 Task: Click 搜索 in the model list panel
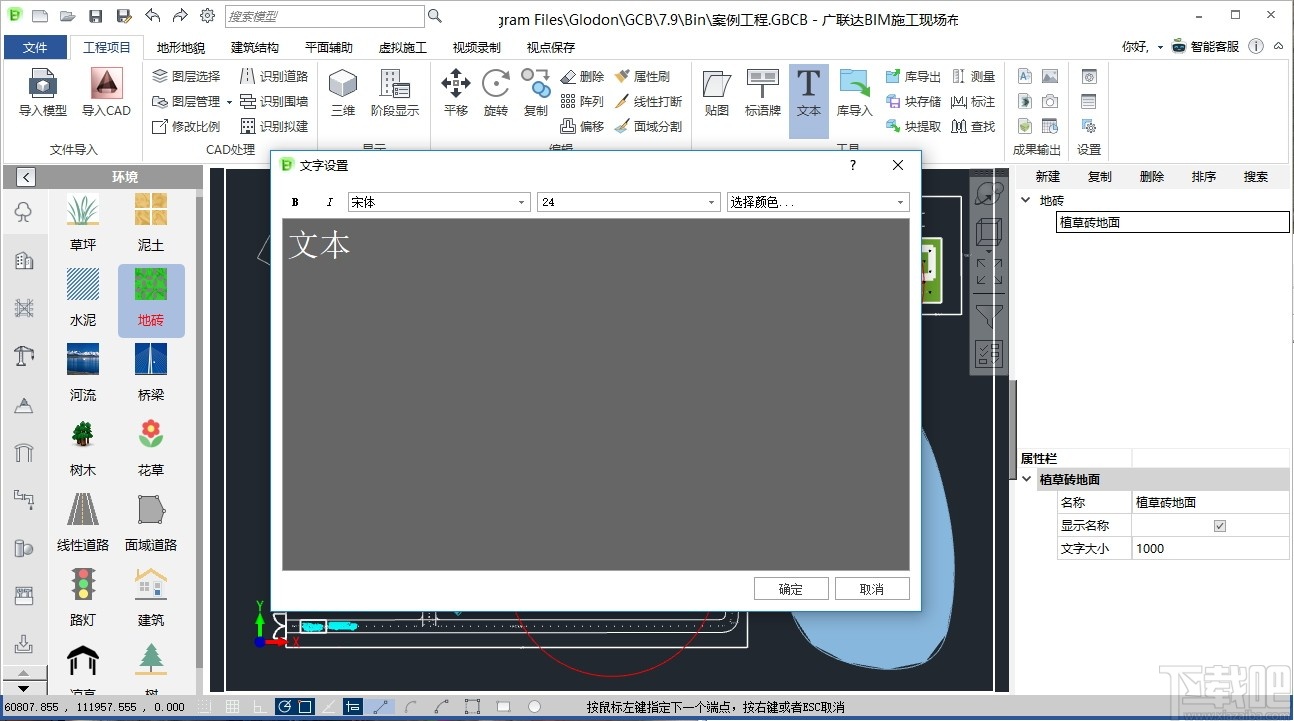1256,177
